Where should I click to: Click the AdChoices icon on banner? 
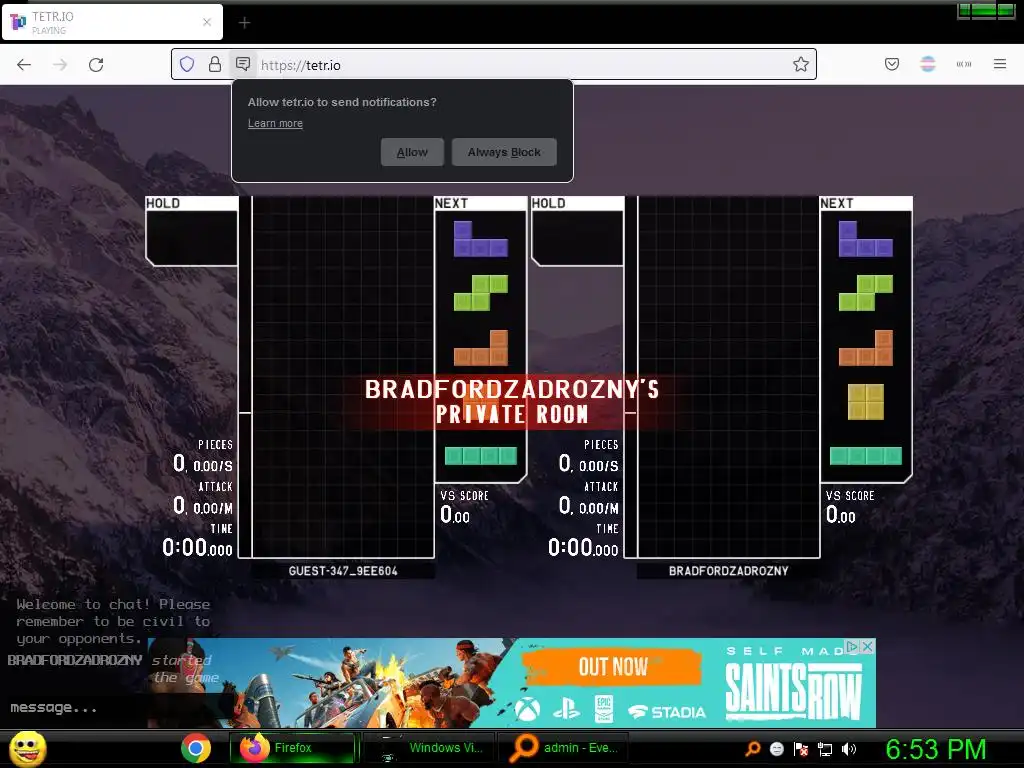click(852, 647)
